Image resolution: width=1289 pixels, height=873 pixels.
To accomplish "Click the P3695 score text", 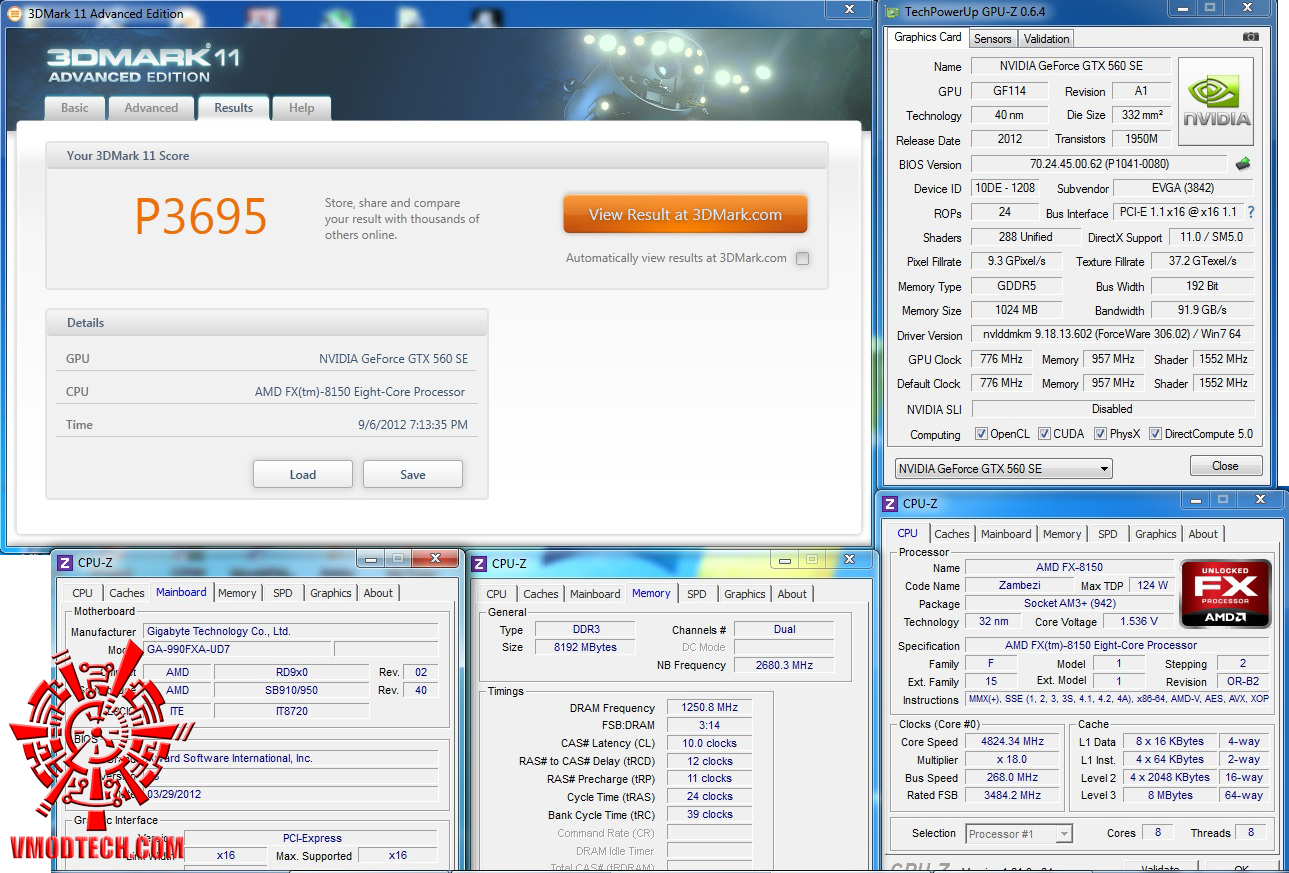I will tap(201, 217).
